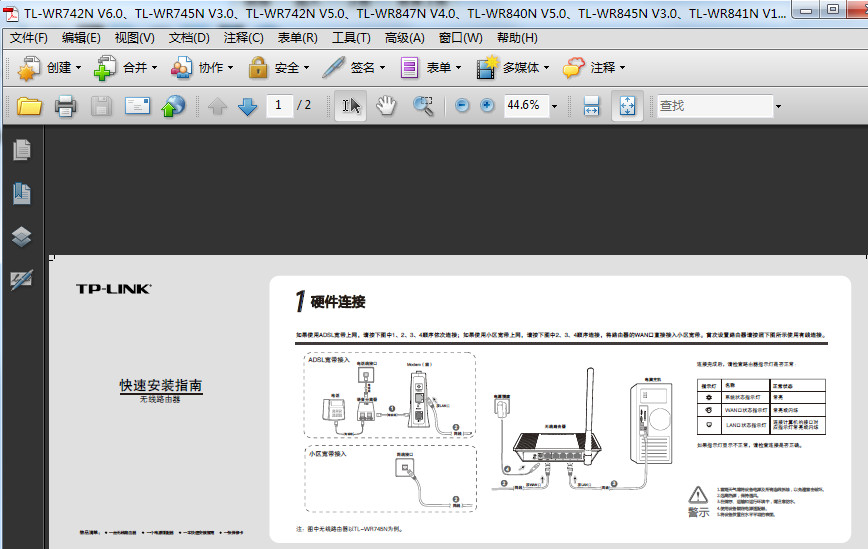
Task: Go to previous page with up arrow
Action: coord(218,106)
